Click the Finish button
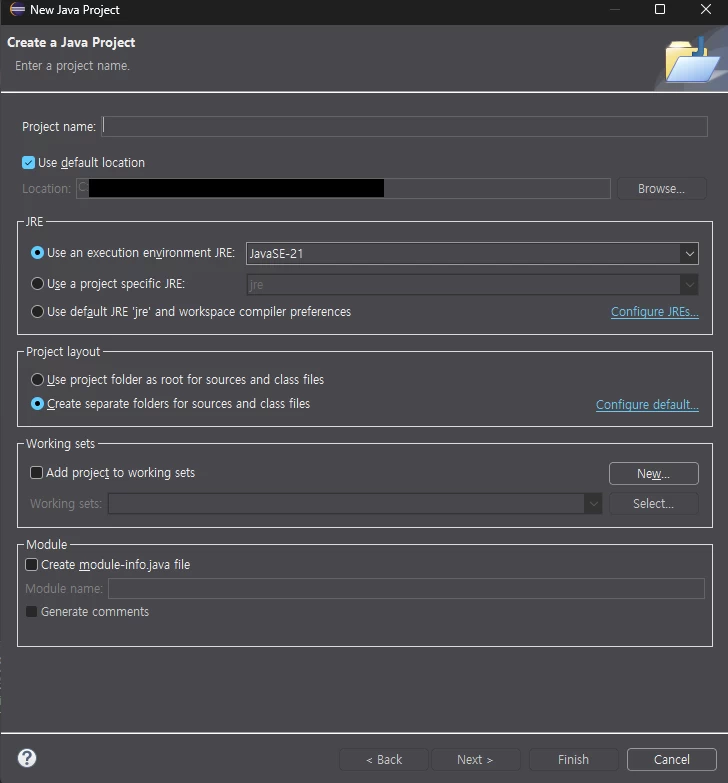The height and width of the screenshot is (783, 728). coord(573,760)
